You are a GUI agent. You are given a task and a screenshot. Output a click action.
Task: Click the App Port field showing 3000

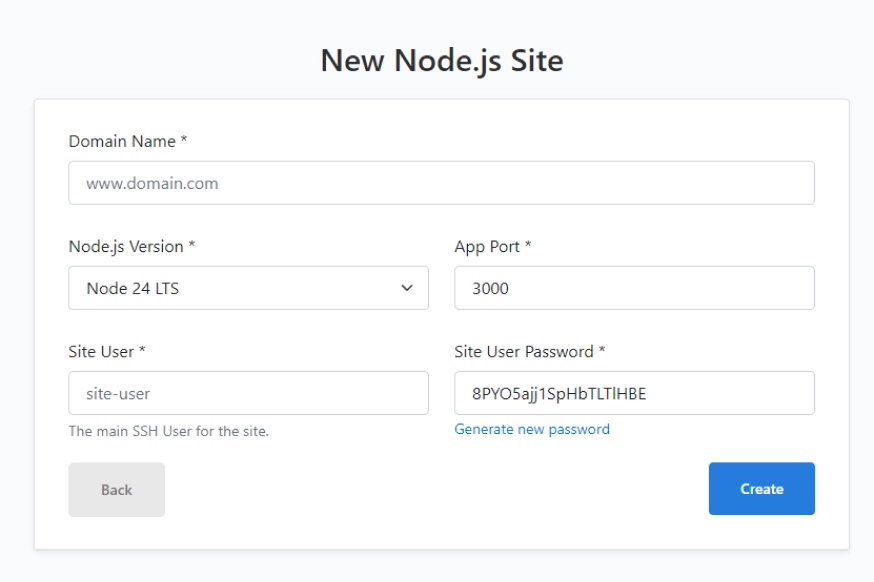pyautogui.click(x=634, y=288)
